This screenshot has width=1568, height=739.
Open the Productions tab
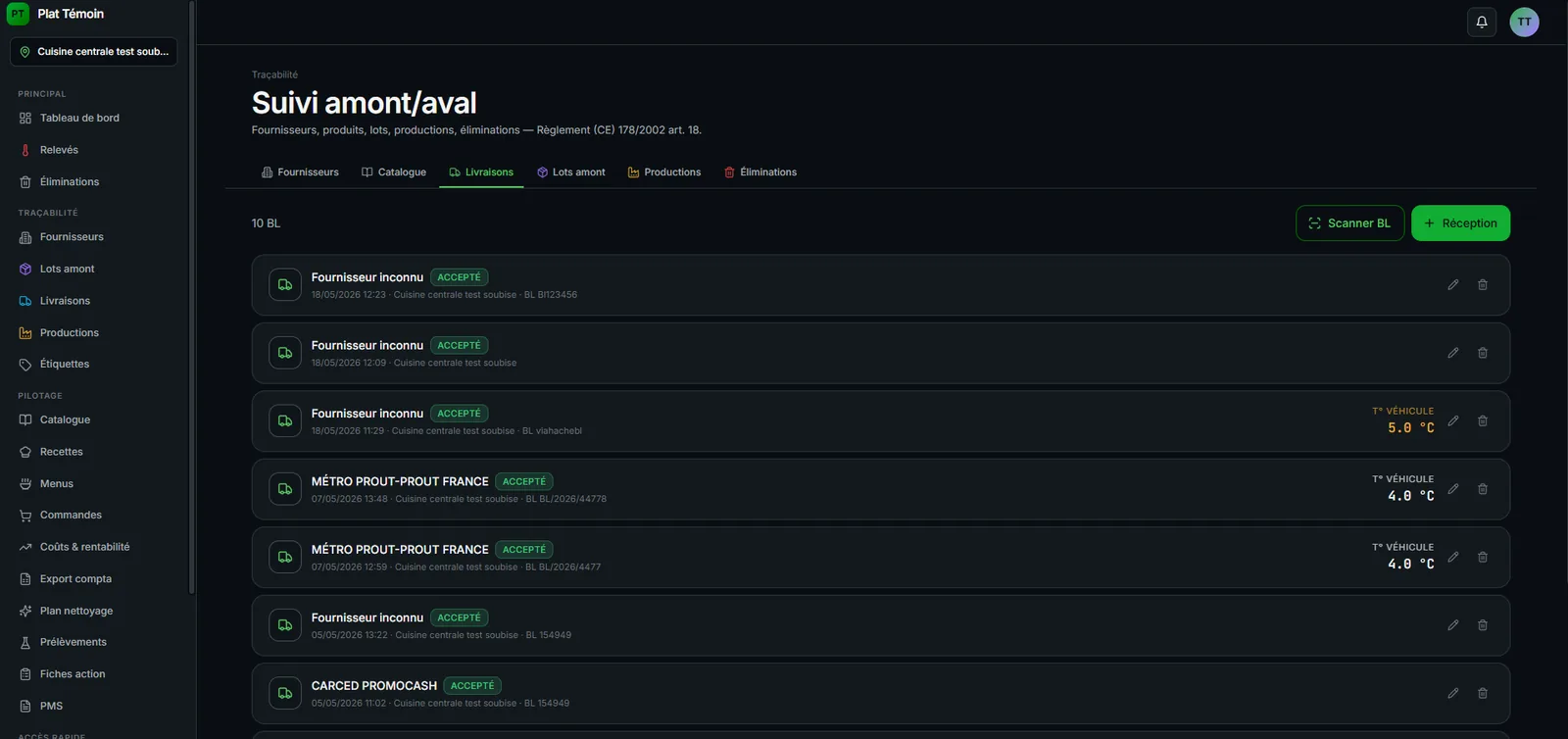tap(664, 172)
